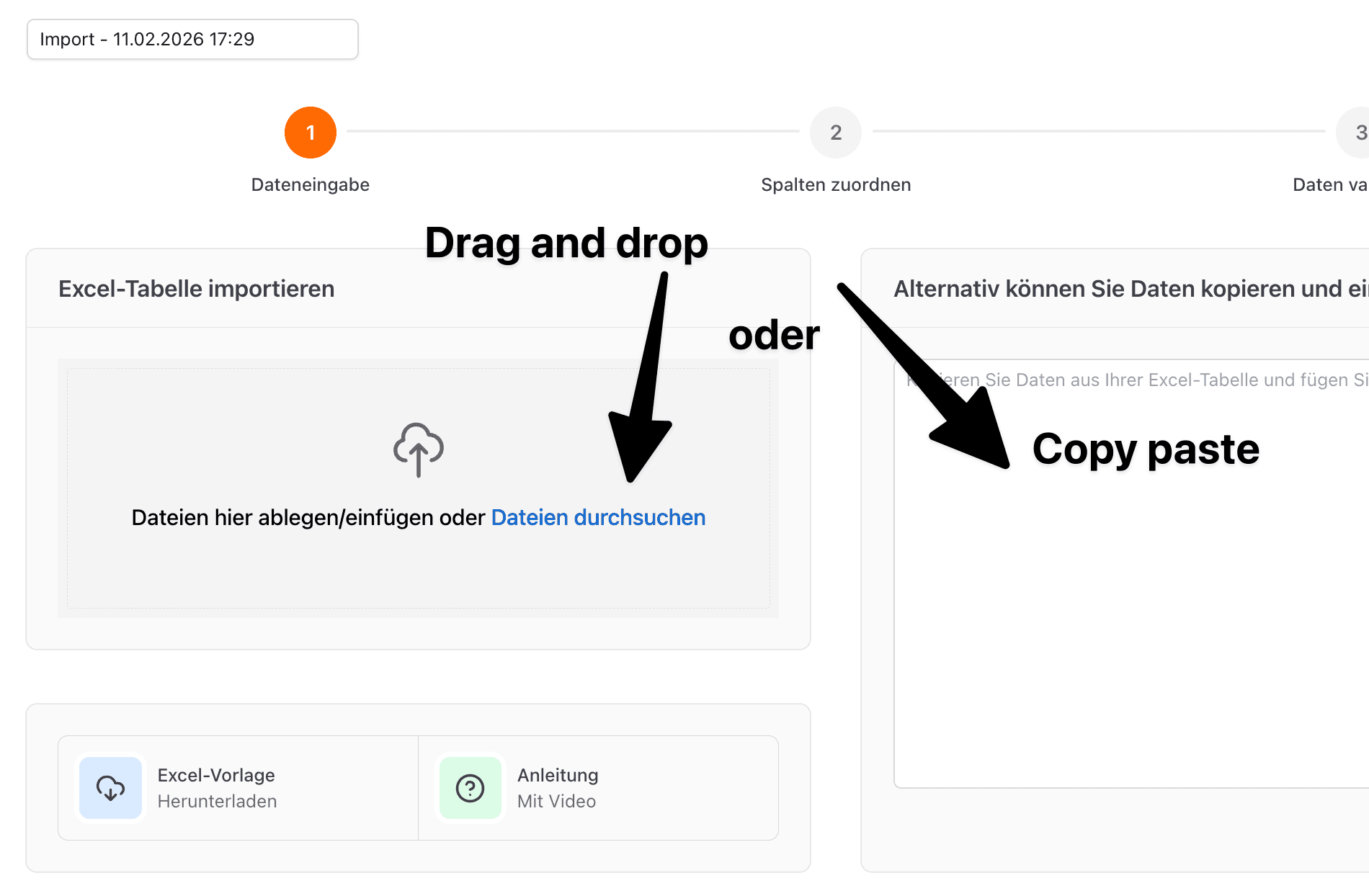Click the Dateien hier ablegen/einfügen text
Viewport: 1369px width, 896px height.
pos(308,518)
